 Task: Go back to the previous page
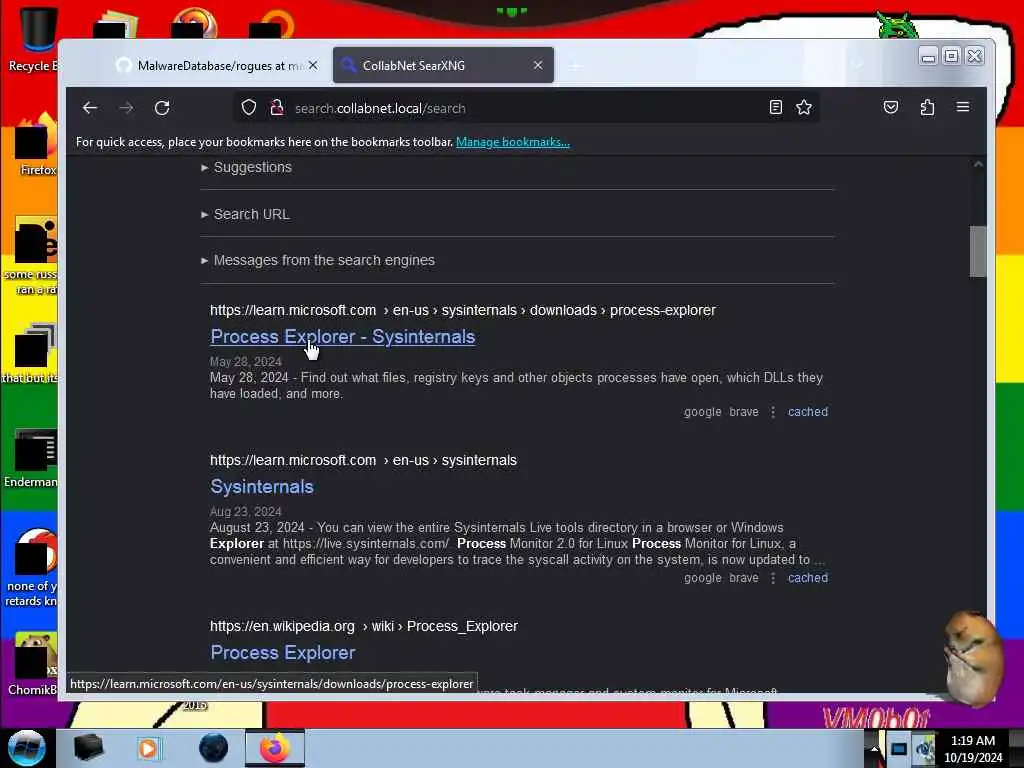point(90,108)
